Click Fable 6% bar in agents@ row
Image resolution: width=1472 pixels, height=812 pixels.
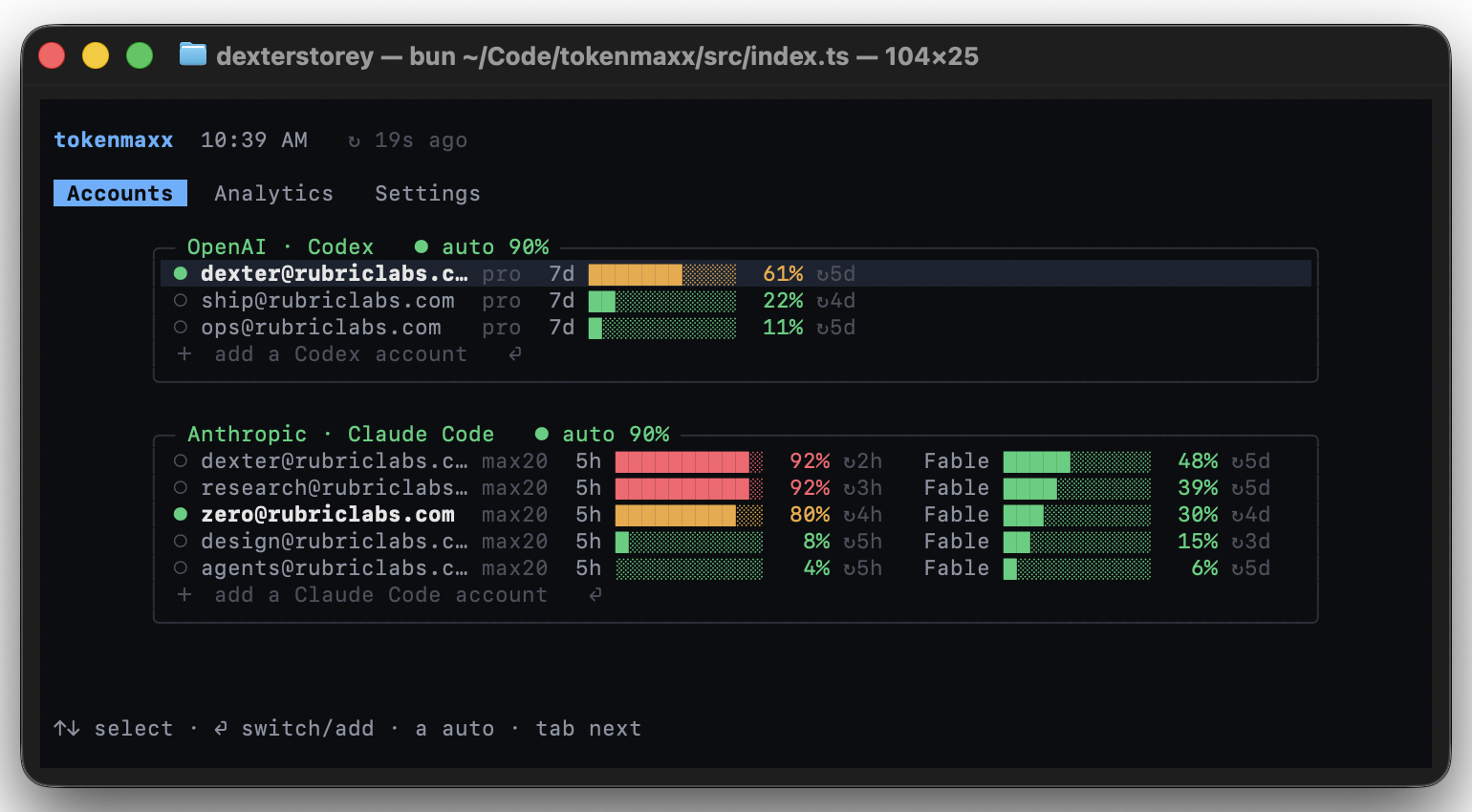pyautogui.click(x=1077, y=569)
